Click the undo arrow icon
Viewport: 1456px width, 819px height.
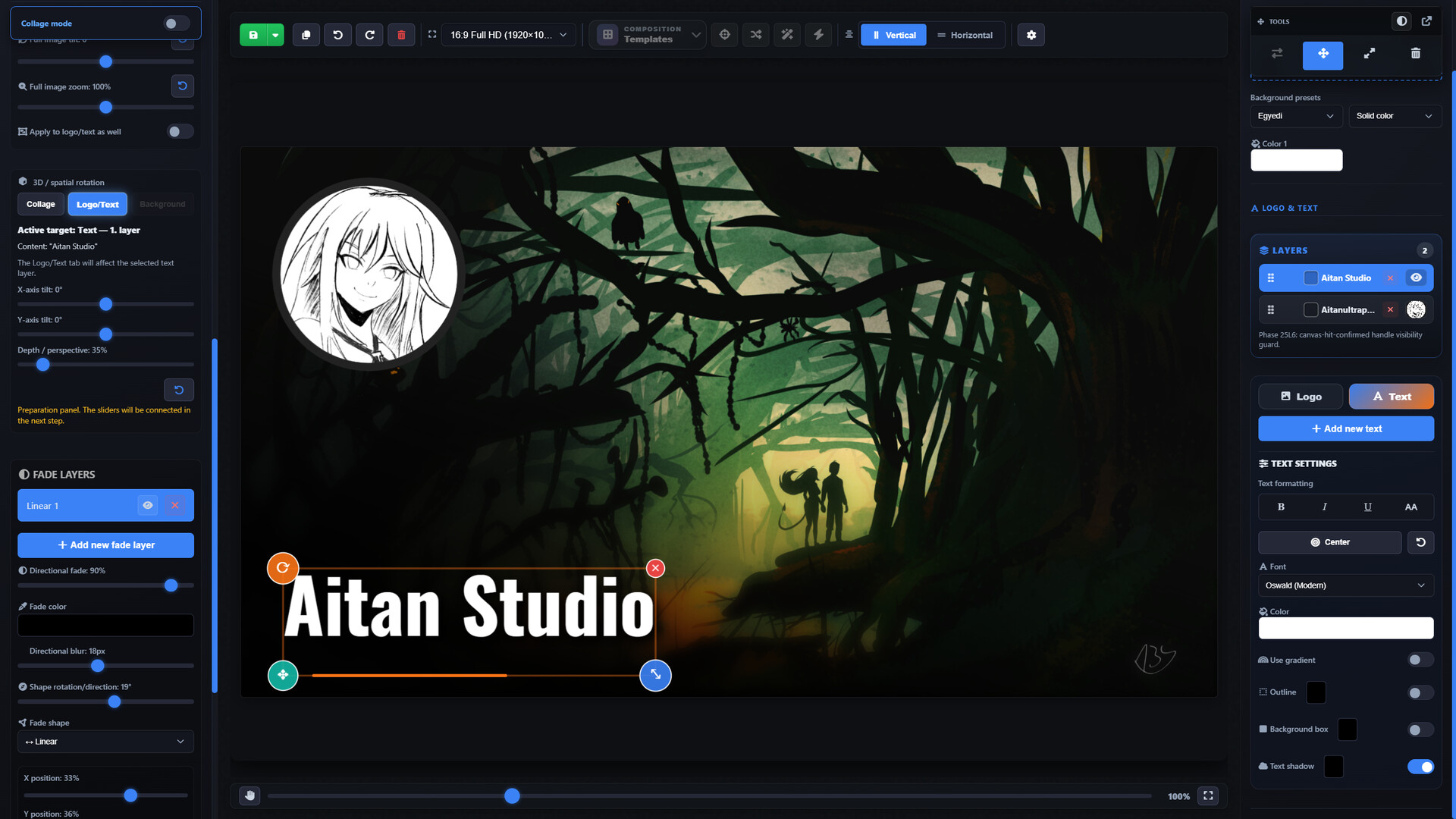(337, 35)
